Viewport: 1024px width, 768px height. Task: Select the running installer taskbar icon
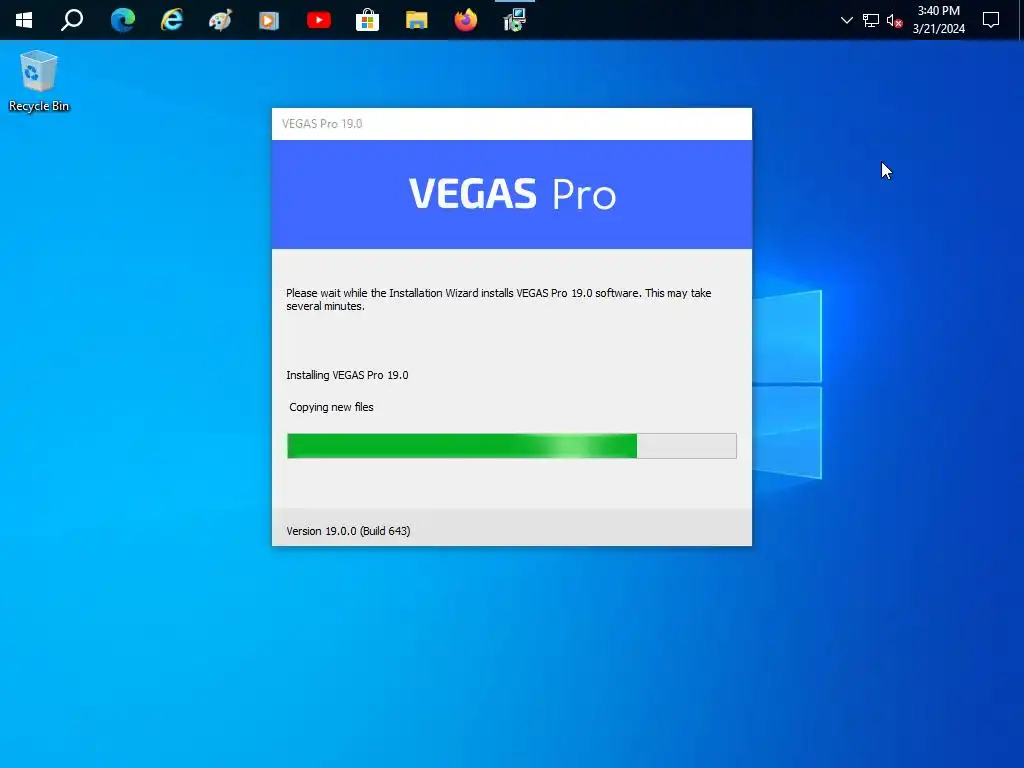coord(515,20)
